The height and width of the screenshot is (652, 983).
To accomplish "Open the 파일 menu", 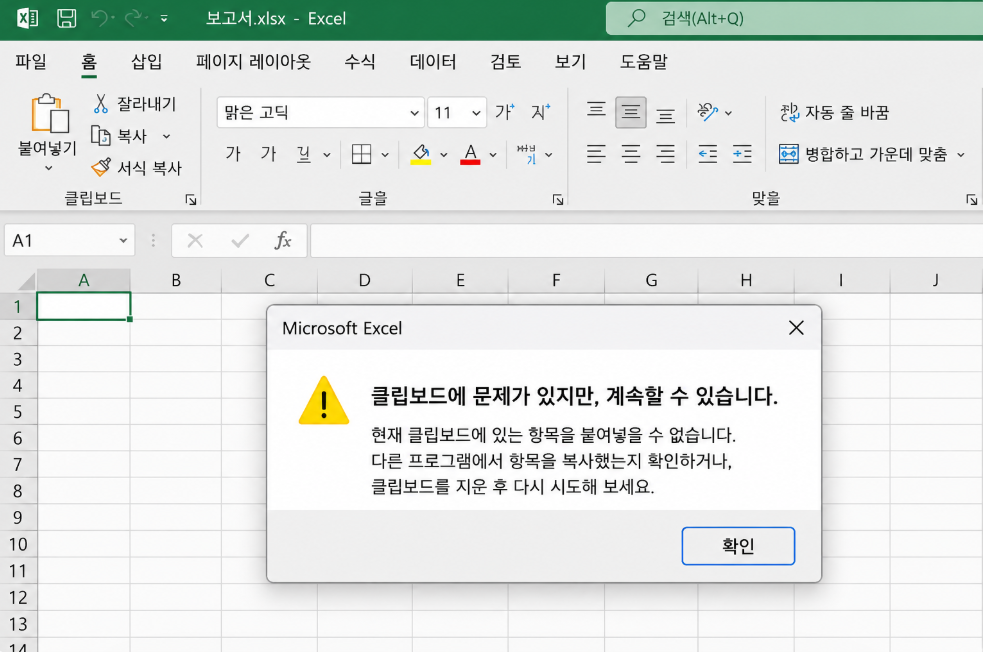I will tap(31, 61).
